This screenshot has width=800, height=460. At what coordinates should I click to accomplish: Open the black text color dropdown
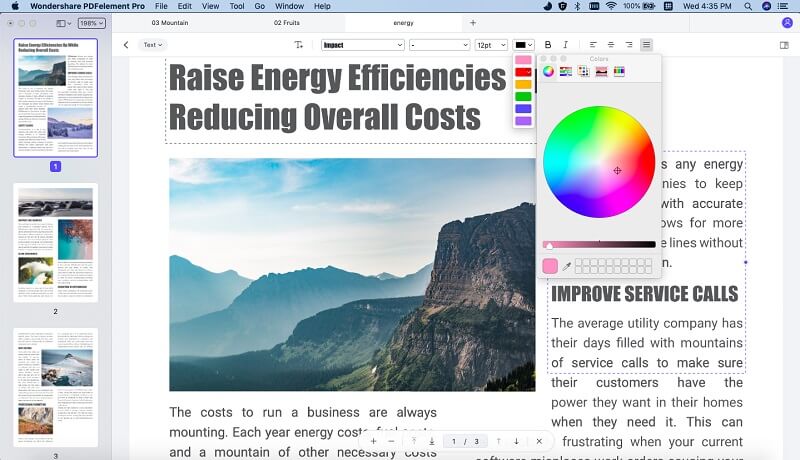point(523,45)
